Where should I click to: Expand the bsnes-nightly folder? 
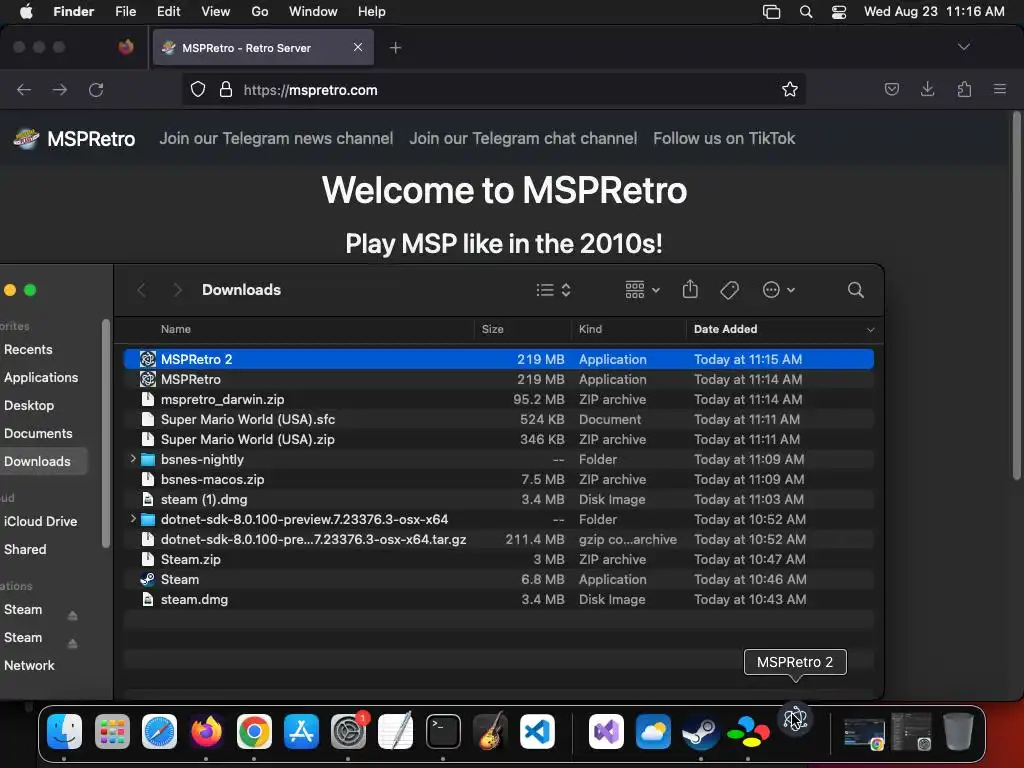click(x=133, y=459)
